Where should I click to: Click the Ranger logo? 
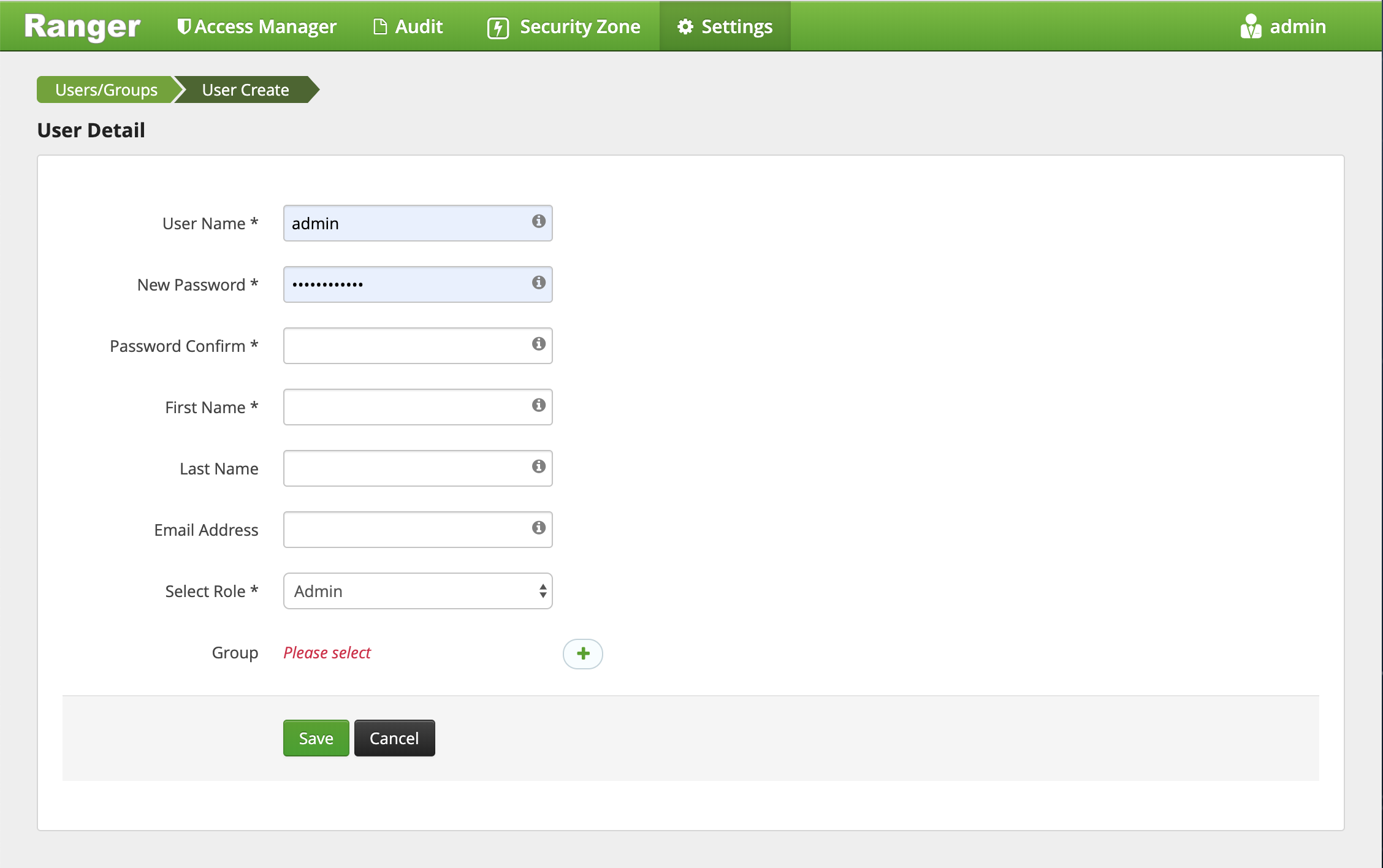coord(83,27)
